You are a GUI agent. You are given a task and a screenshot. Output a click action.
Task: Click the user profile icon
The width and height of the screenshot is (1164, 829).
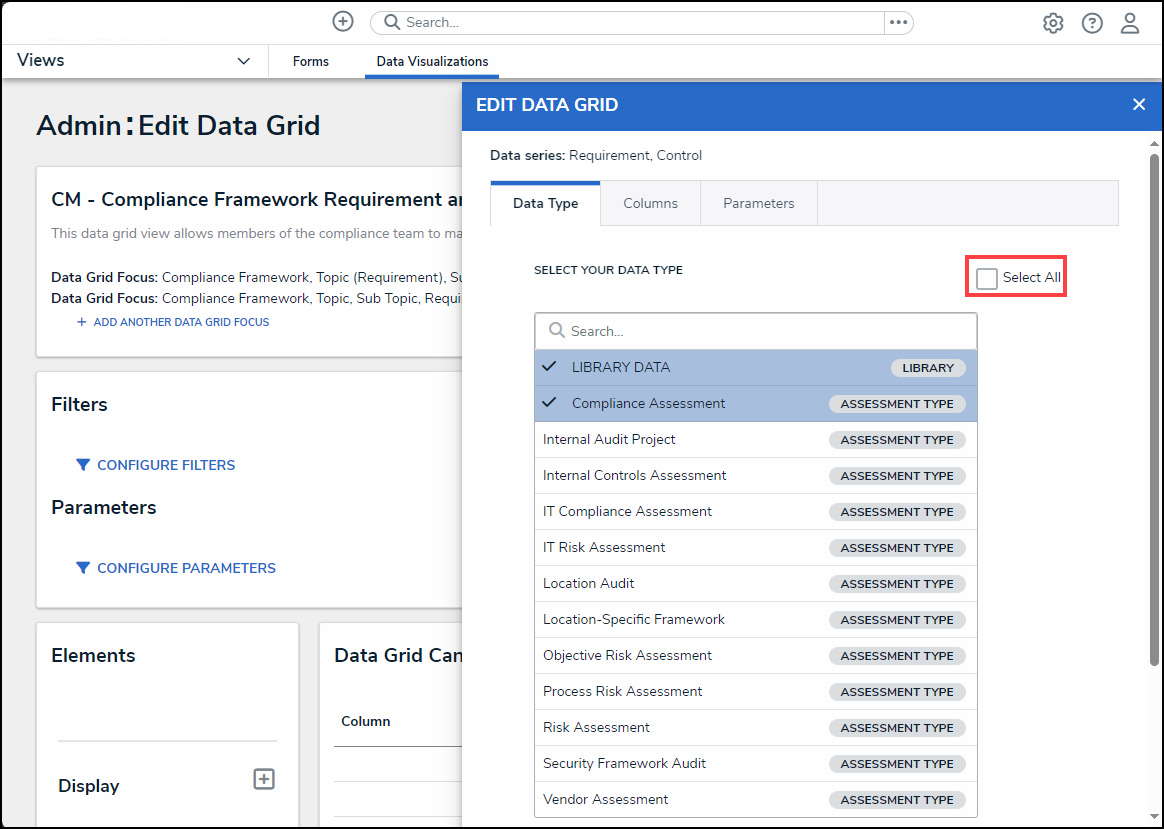coord(1130,23)
